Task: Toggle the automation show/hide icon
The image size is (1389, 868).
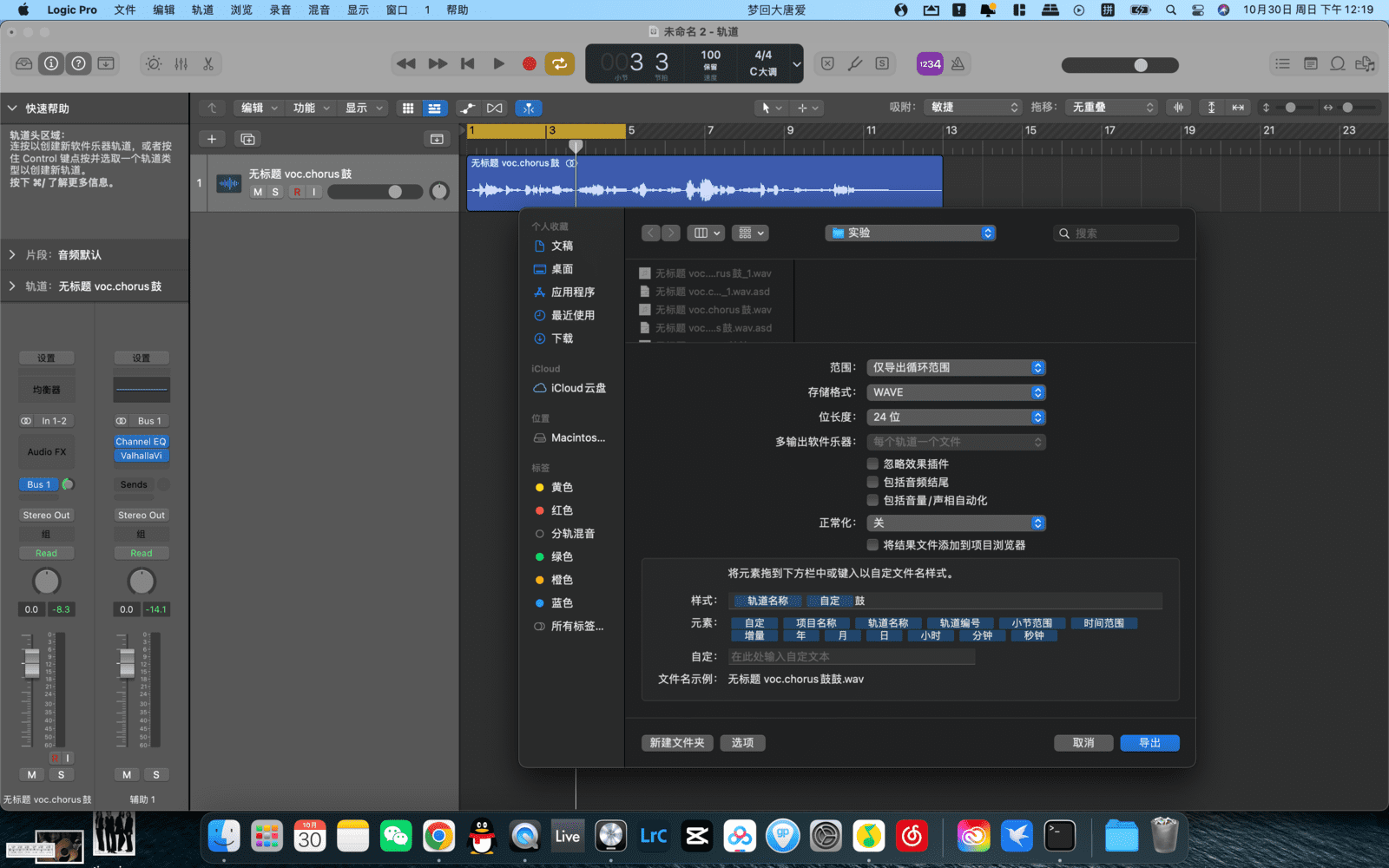Action: 468,108
